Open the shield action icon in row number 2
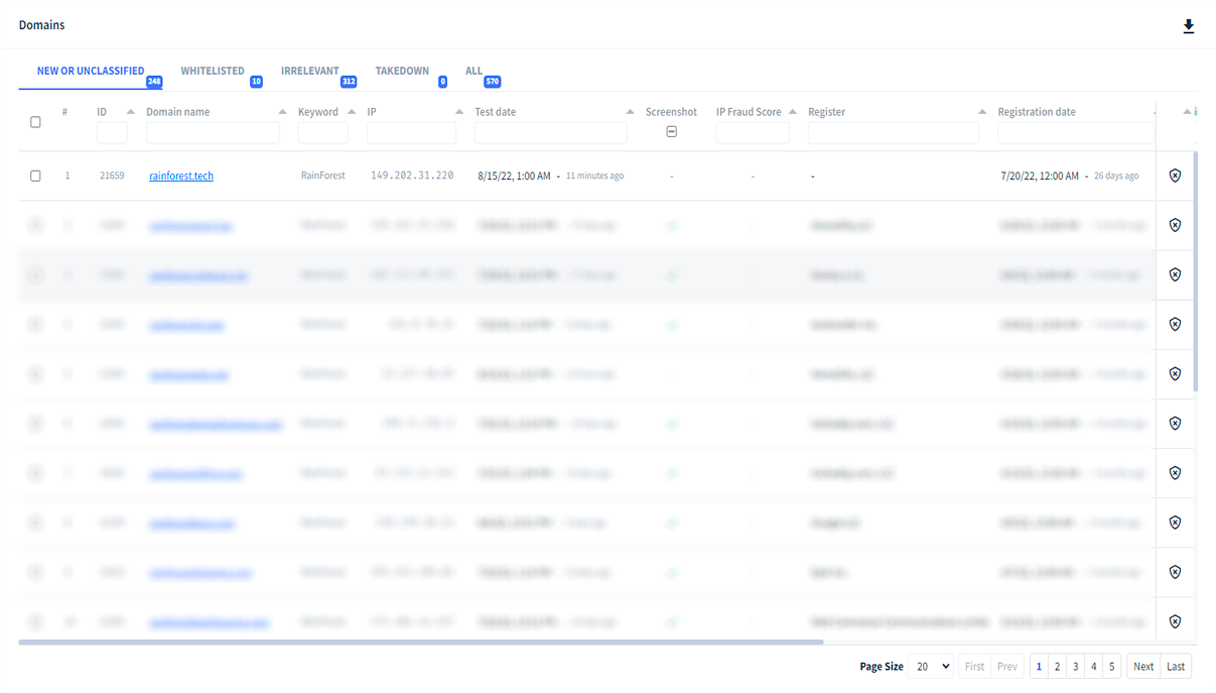 coord(1175,225)
